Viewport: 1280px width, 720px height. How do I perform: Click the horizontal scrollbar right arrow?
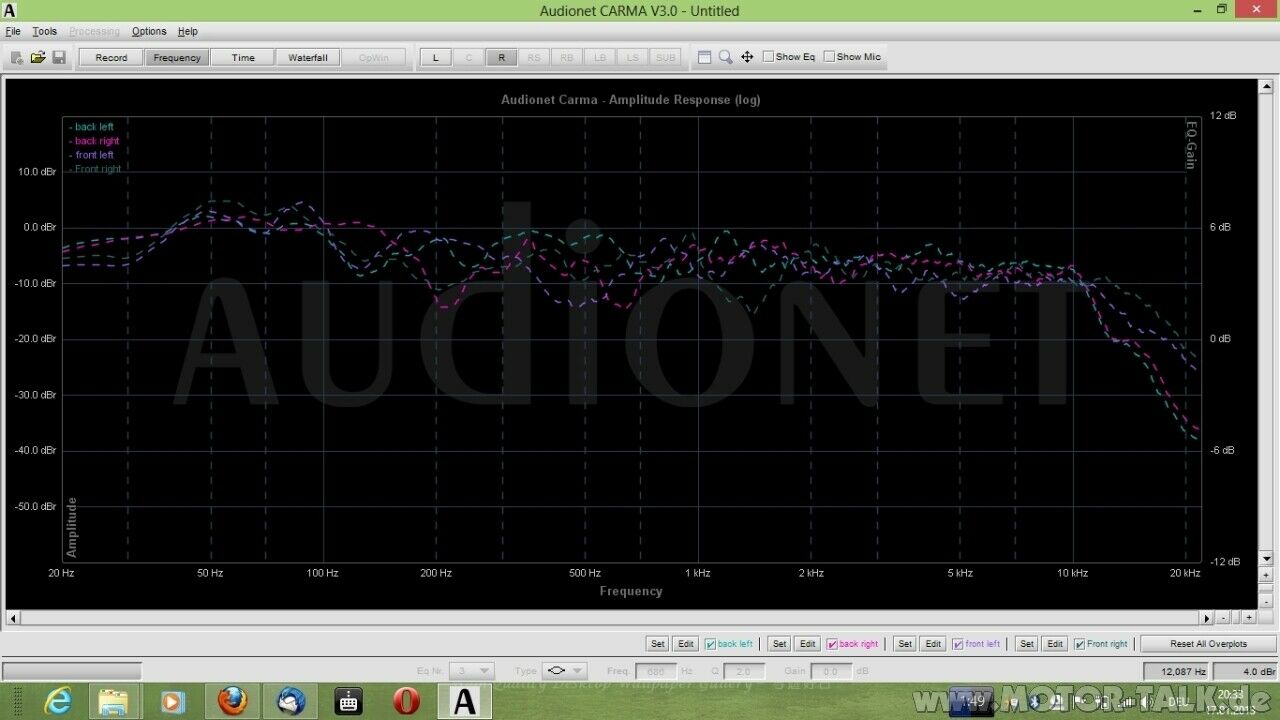pos(1207,618)
